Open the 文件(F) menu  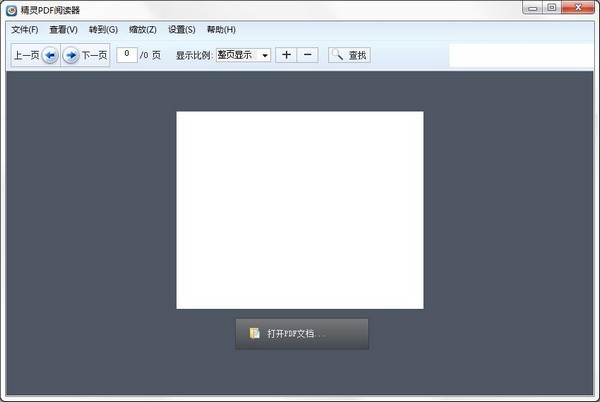[x=24, y=30]
